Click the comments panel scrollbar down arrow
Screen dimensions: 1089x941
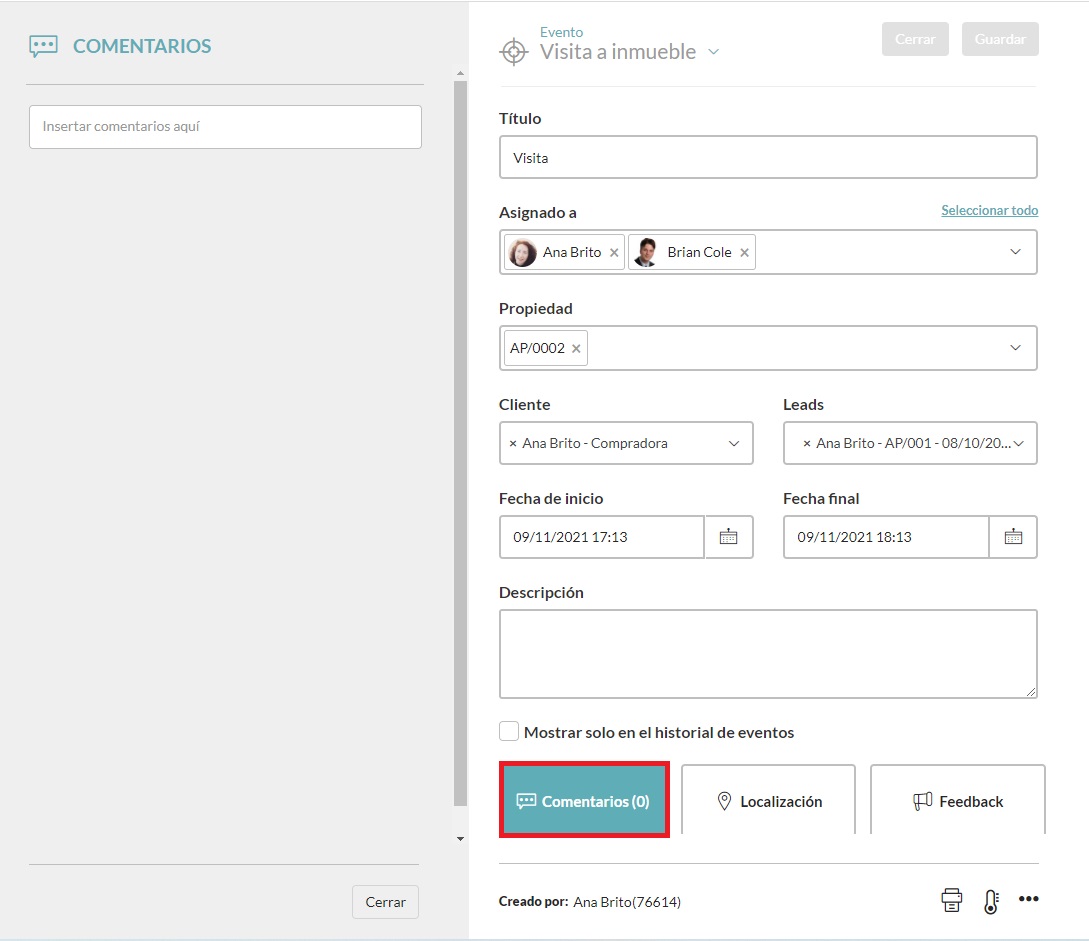460,839
